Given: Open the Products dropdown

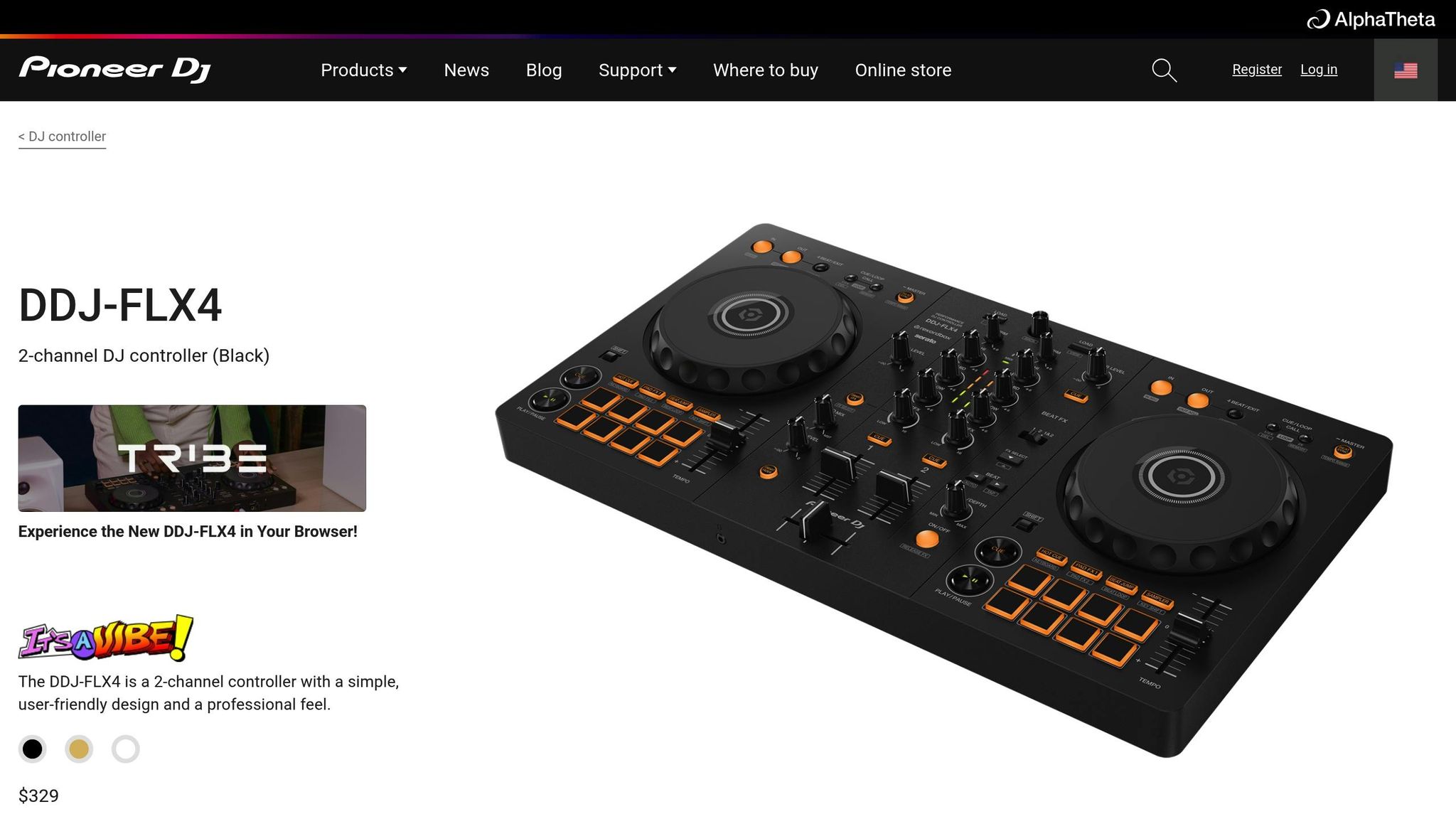Looking at the screenshot, I should point(363,70).
